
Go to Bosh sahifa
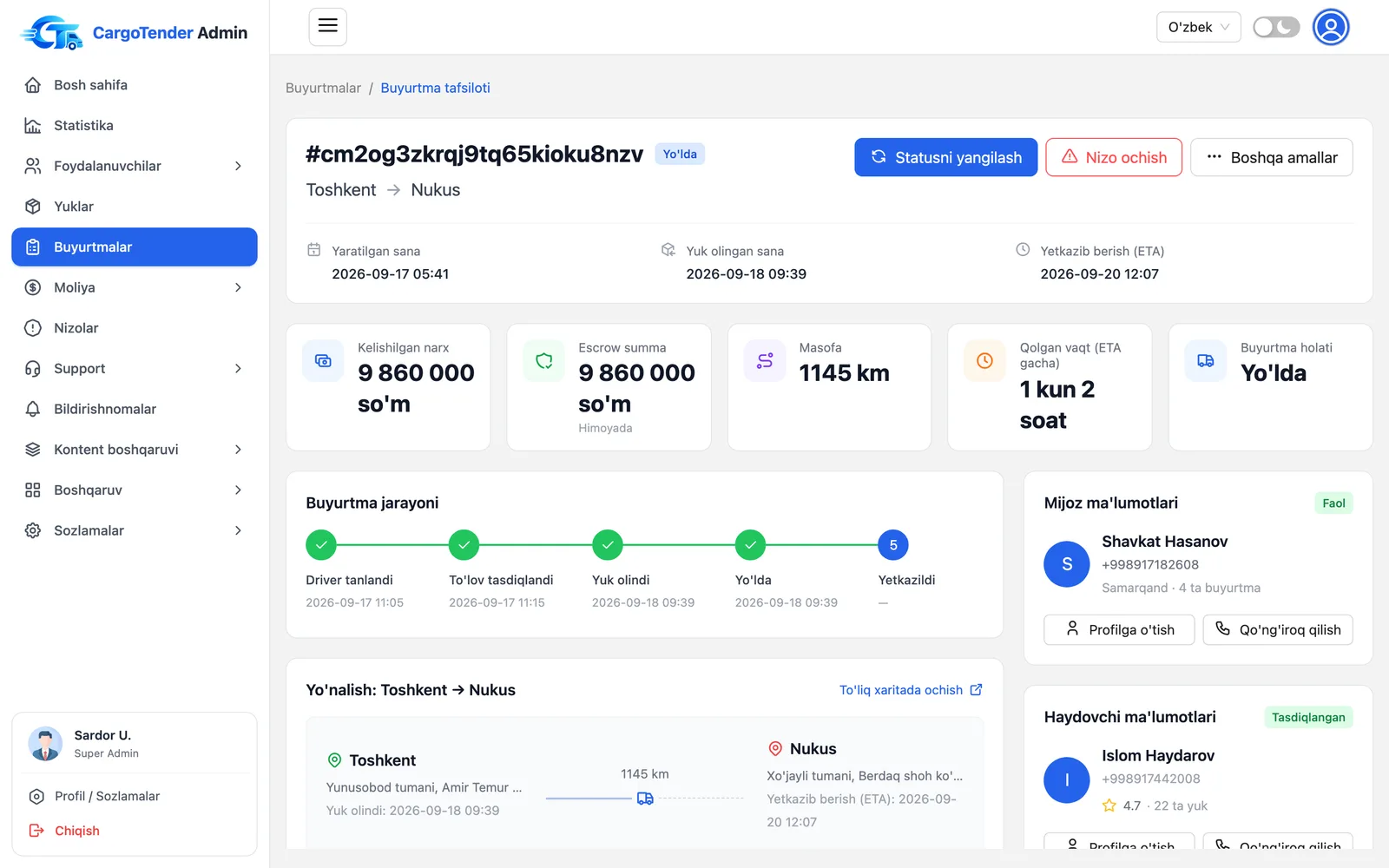[135, 85]
